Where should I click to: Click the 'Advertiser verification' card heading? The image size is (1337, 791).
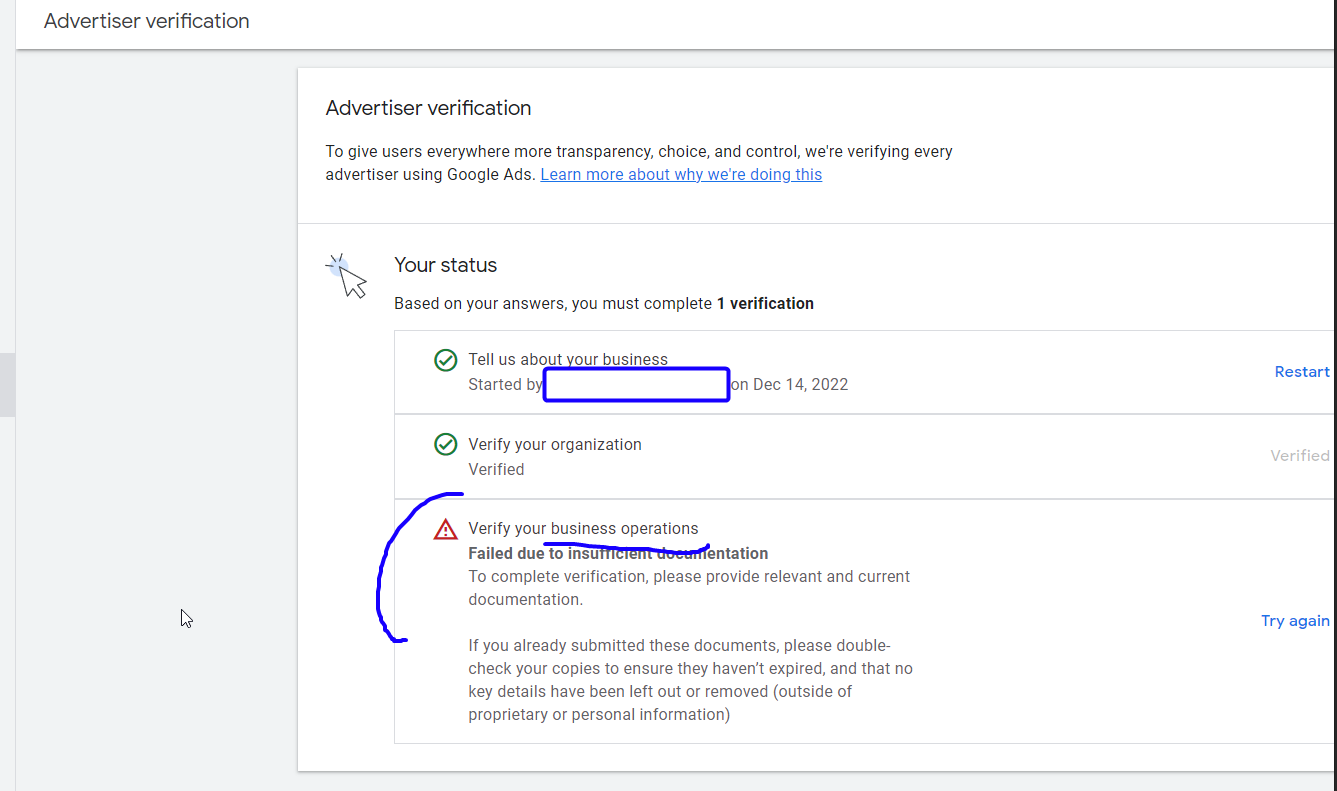428,108
